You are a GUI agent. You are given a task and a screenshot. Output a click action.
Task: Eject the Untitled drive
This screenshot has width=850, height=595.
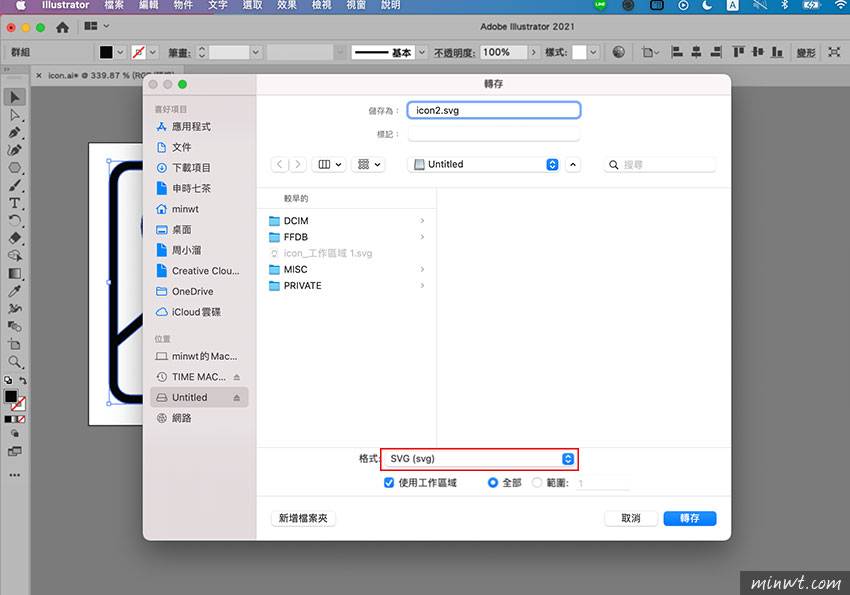237,398
